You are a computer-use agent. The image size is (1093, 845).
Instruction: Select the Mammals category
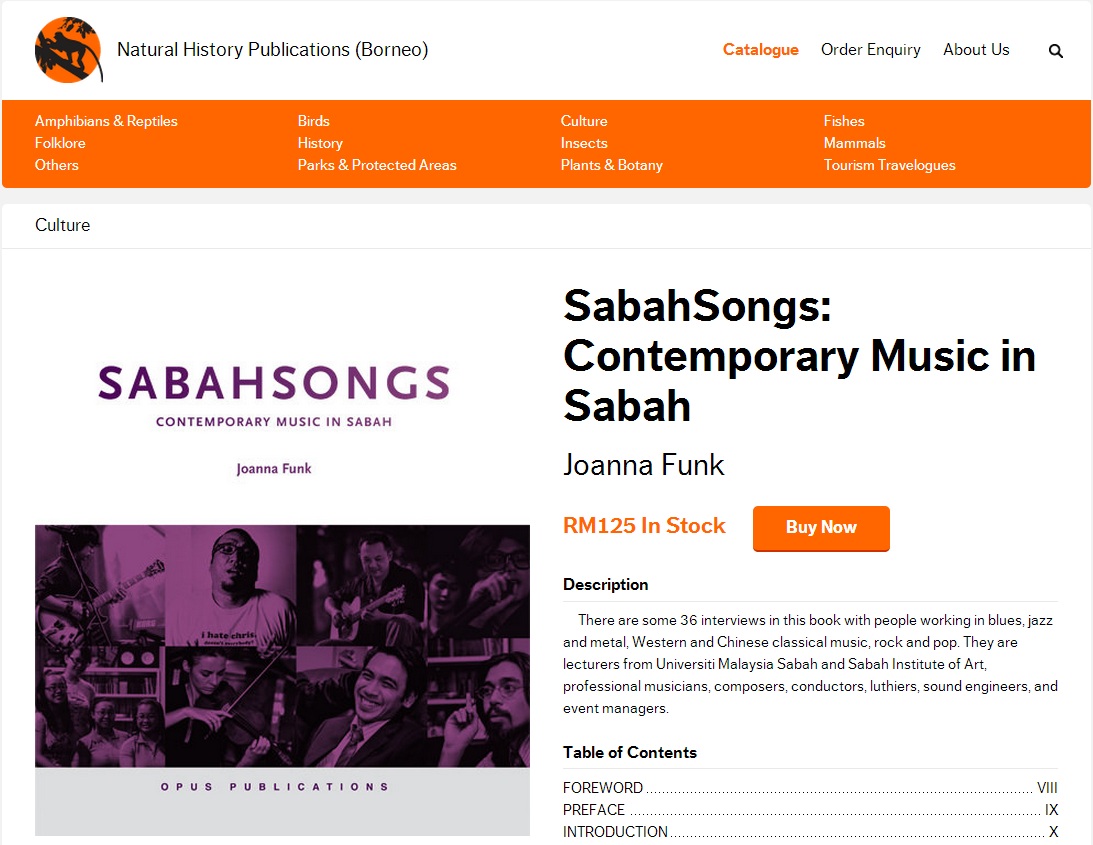tap(854, 143)
